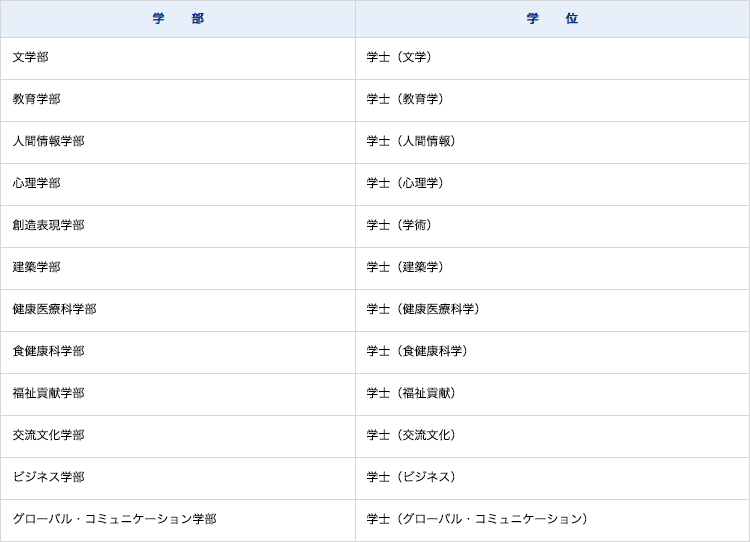The height and width of the screenshot is (542, 750).
Task: Select the ビジネス学部 cell
Action: point(49,478)
